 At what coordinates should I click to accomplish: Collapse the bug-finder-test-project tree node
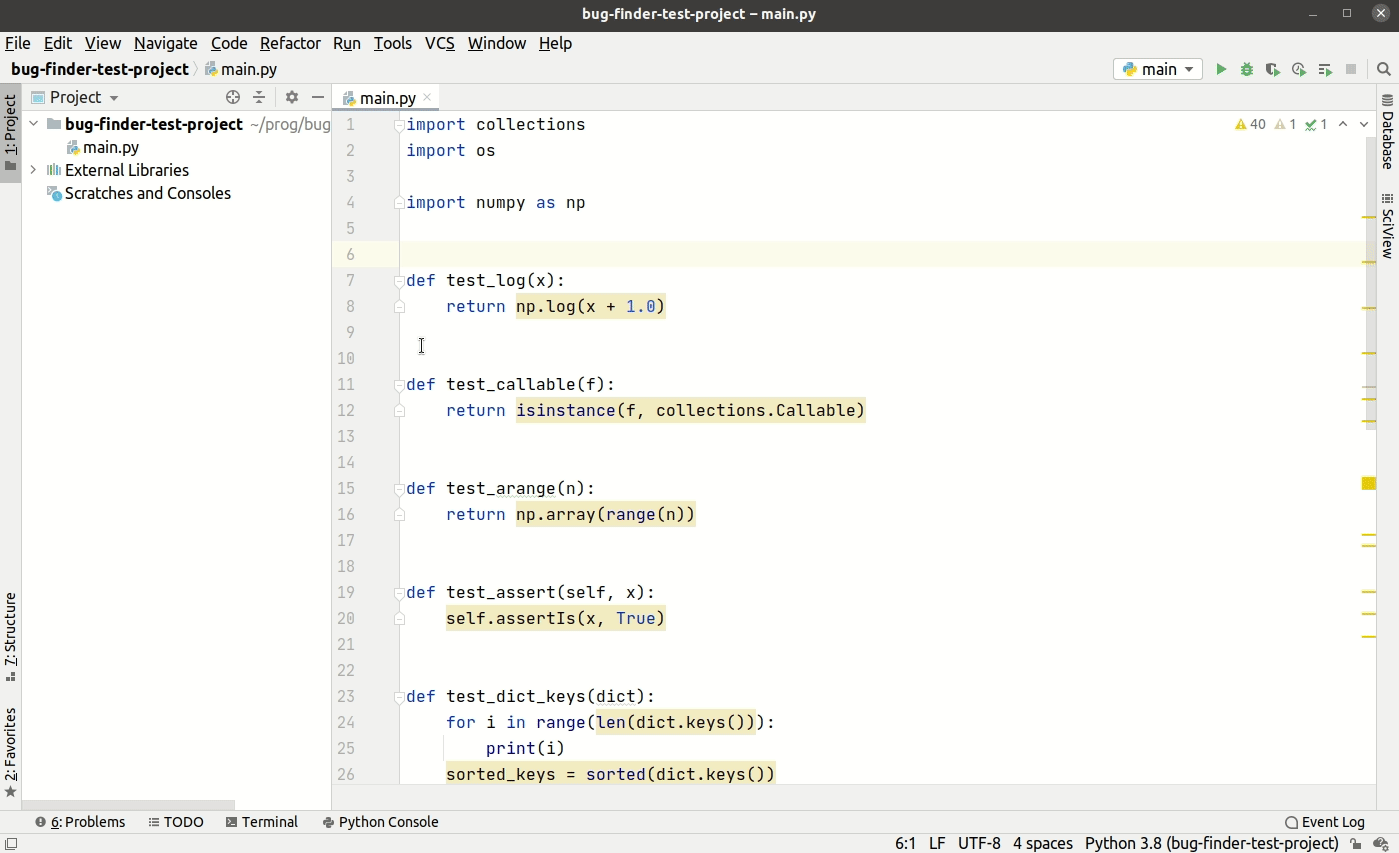pyautogui.click(x=33, y=124)
